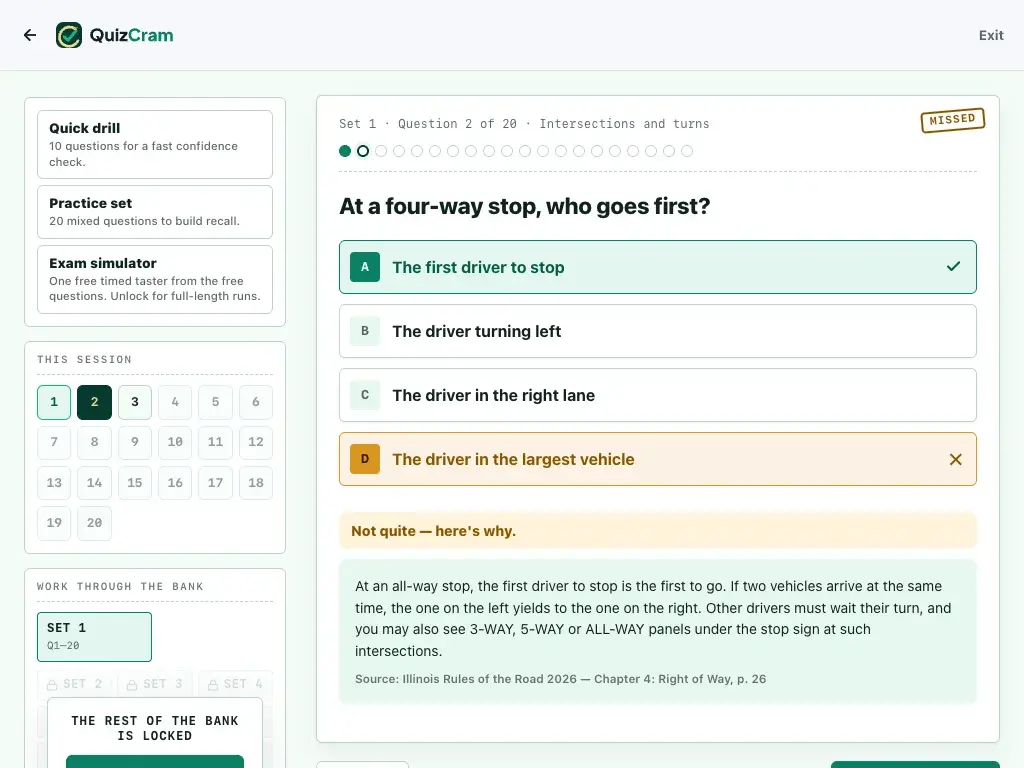Screen dimensions: 1024x768
Task: Click the question heading "At a four-way stop, who goes first?"
Action: 524,206
